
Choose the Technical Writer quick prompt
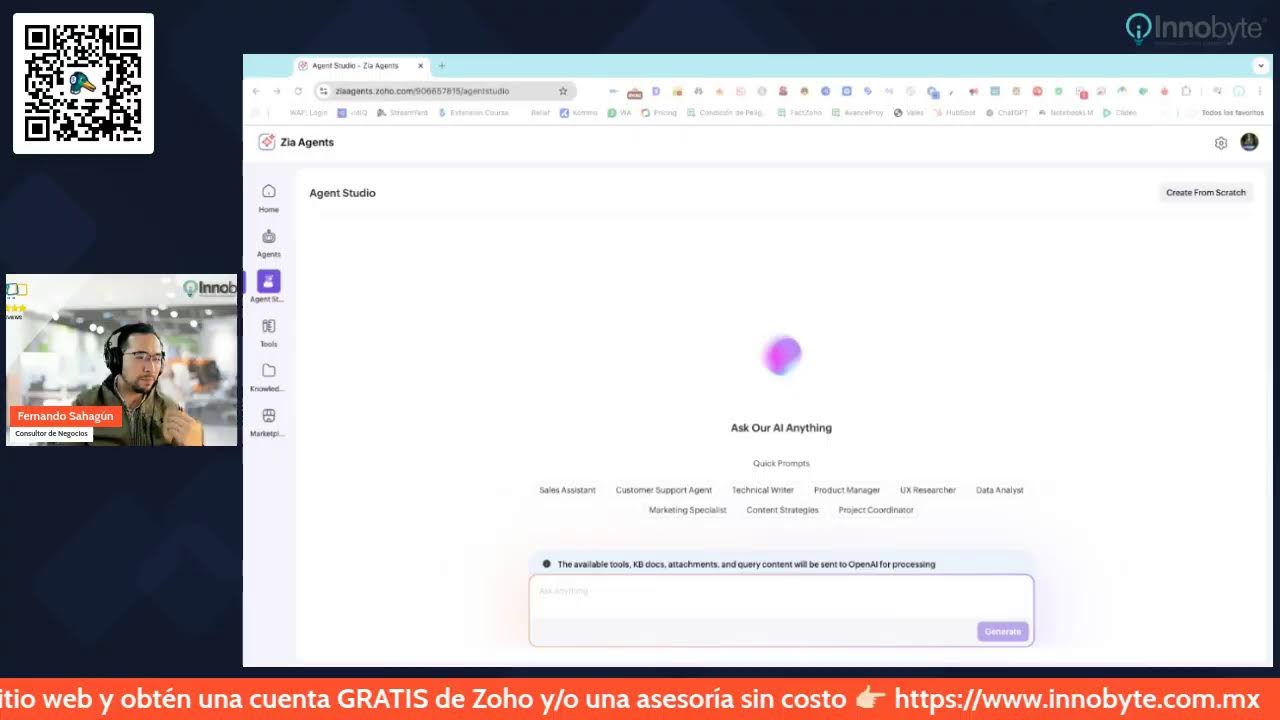(x=763, y=490)
